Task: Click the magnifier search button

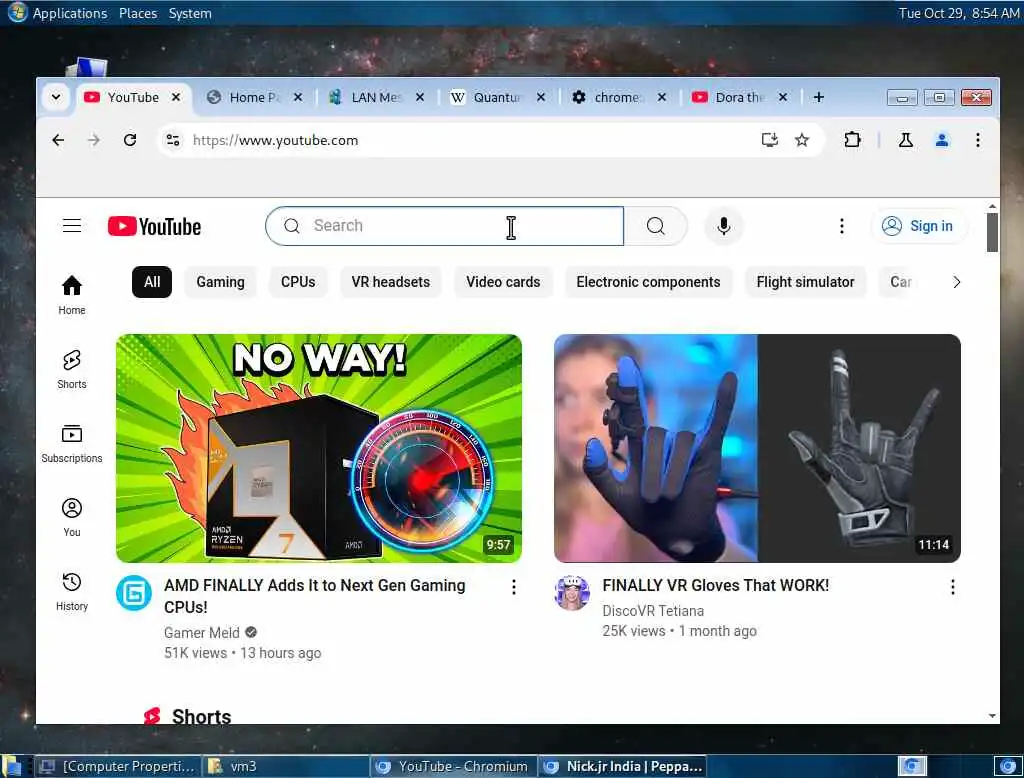Action: pos(656,226)
